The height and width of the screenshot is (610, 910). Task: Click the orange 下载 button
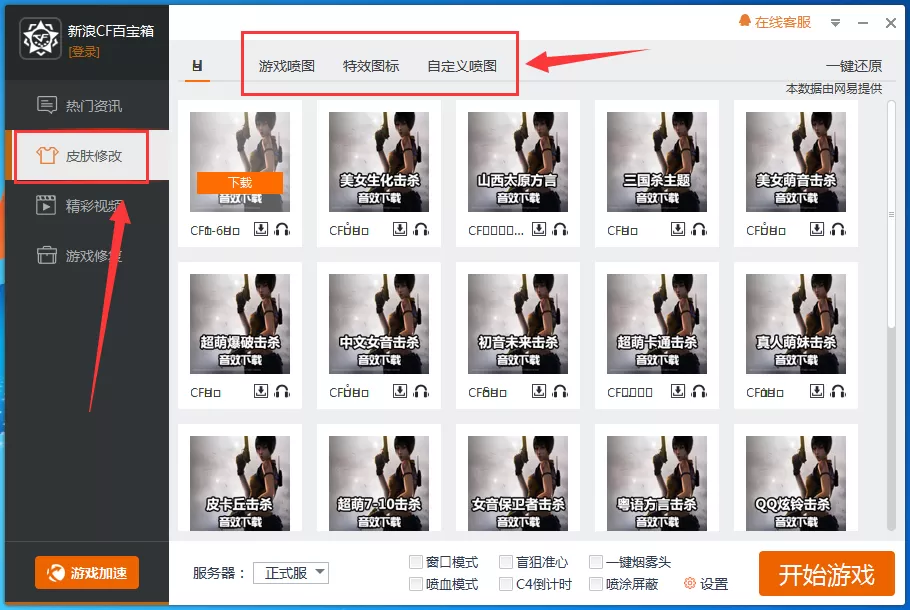coord(240,182)
